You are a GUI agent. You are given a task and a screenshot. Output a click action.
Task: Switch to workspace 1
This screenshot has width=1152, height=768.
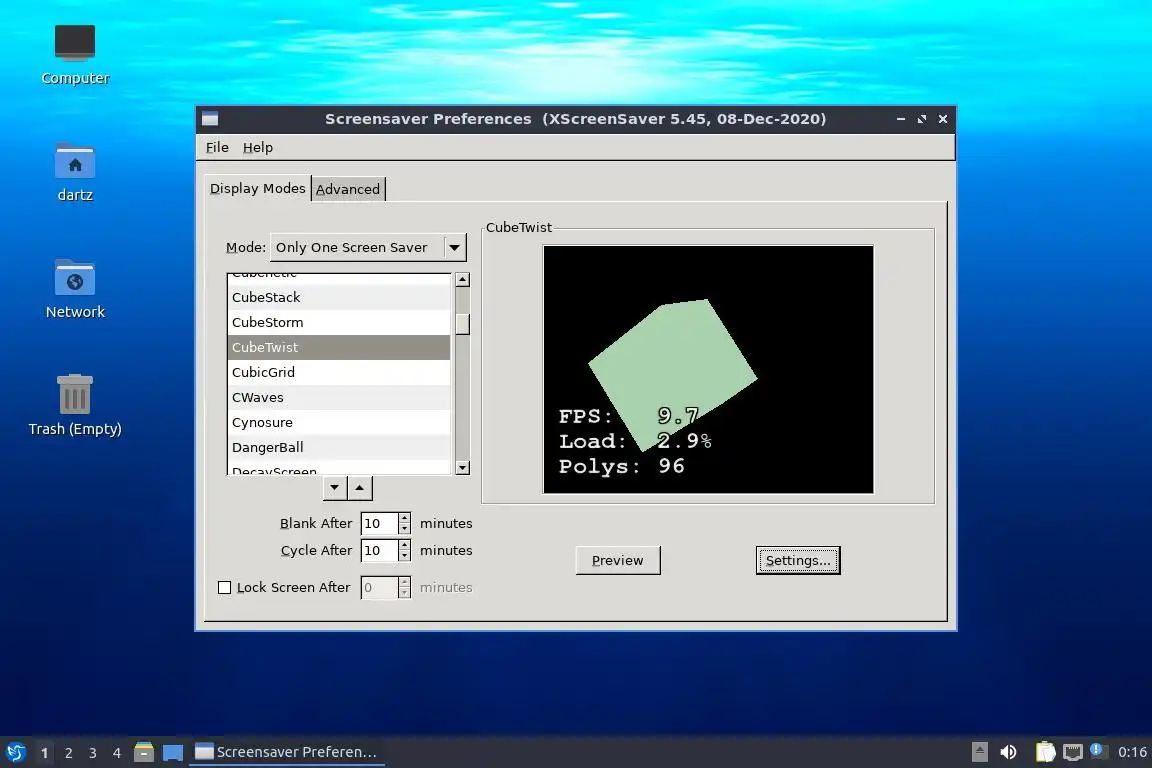tap(45, 753)
